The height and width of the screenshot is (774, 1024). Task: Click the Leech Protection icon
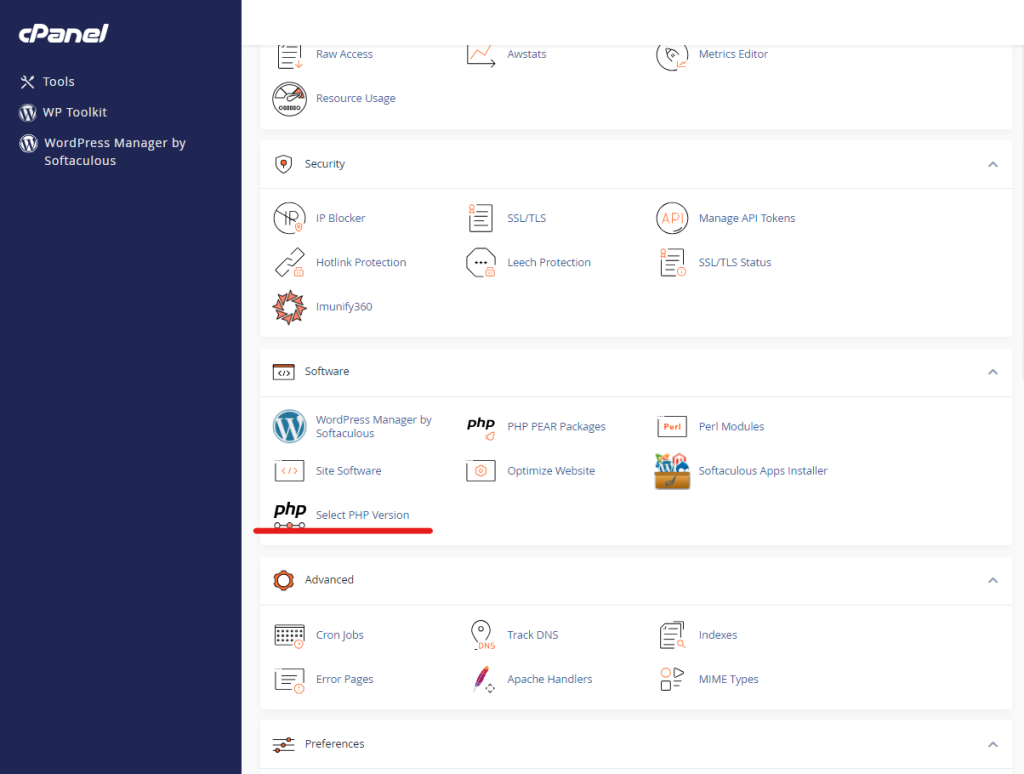pos(481,263)
